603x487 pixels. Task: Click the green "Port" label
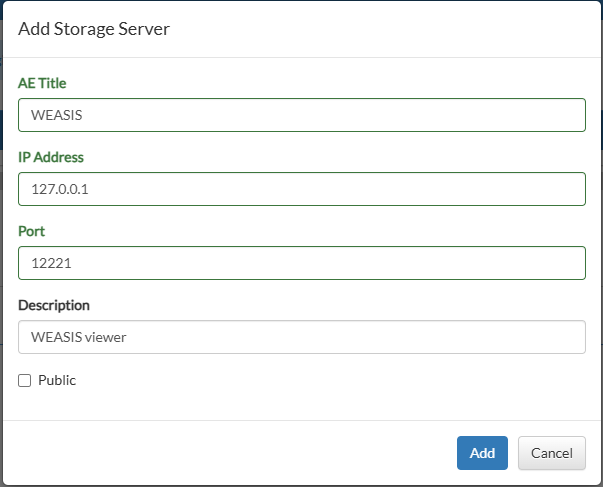[x=32, y=231]
